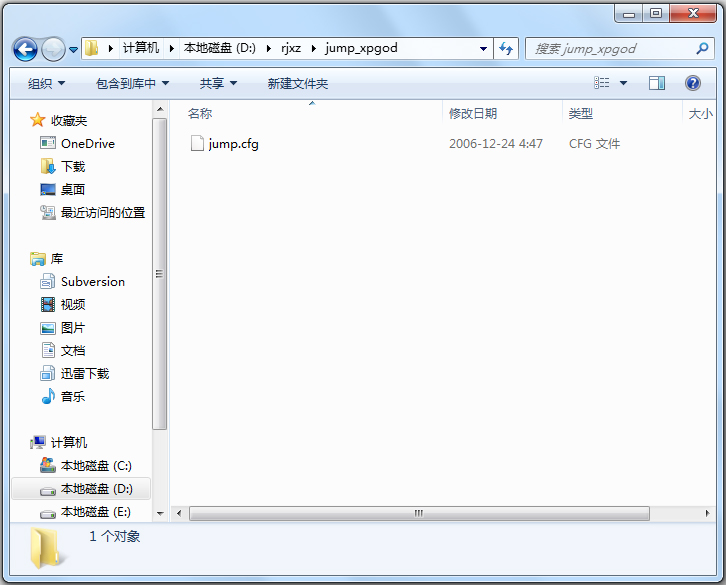726x585 pixels.
Task: Open the 视频 library
Action: (73, 305)
